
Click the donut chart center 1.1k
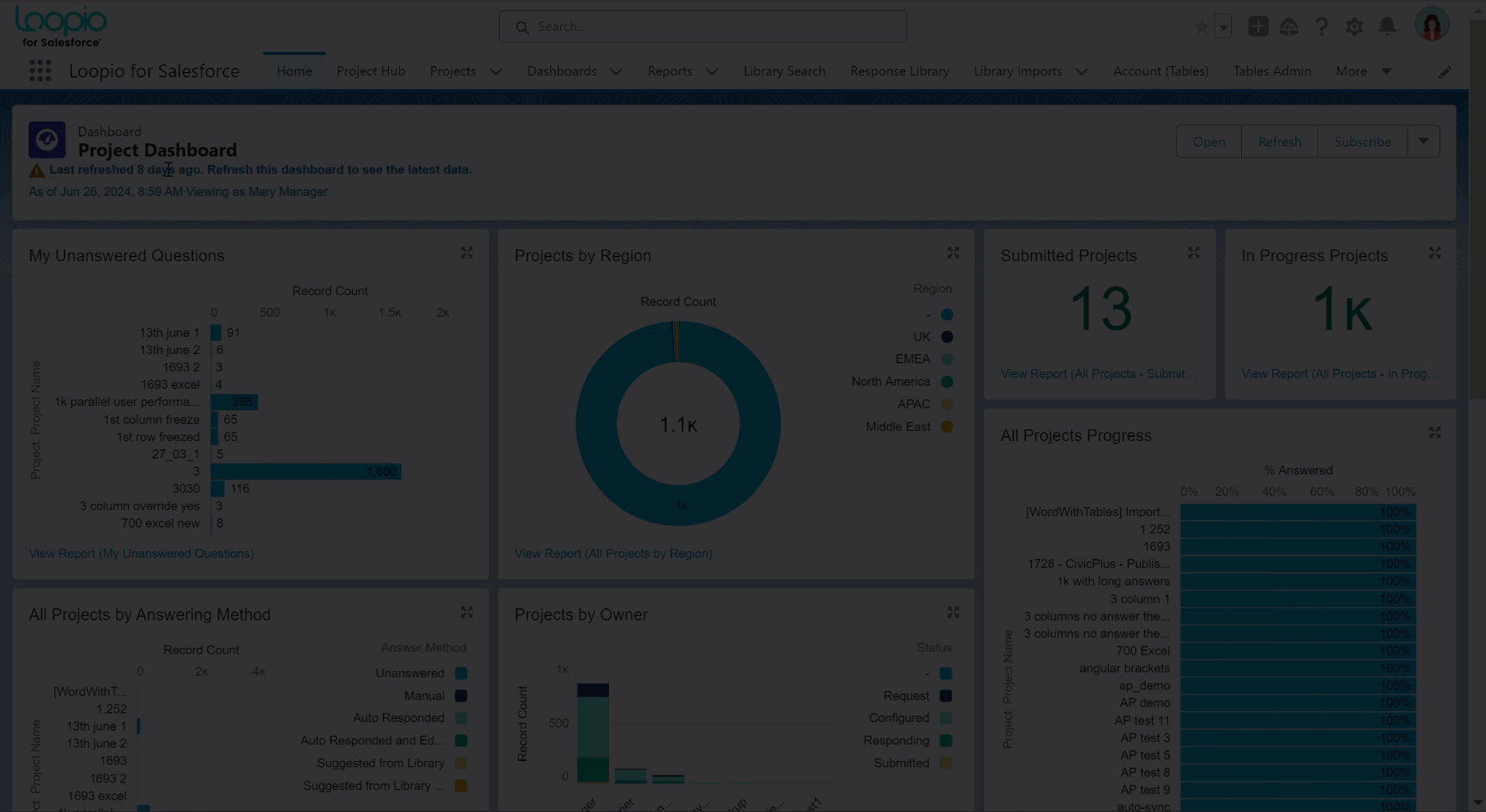pos(678,425)
